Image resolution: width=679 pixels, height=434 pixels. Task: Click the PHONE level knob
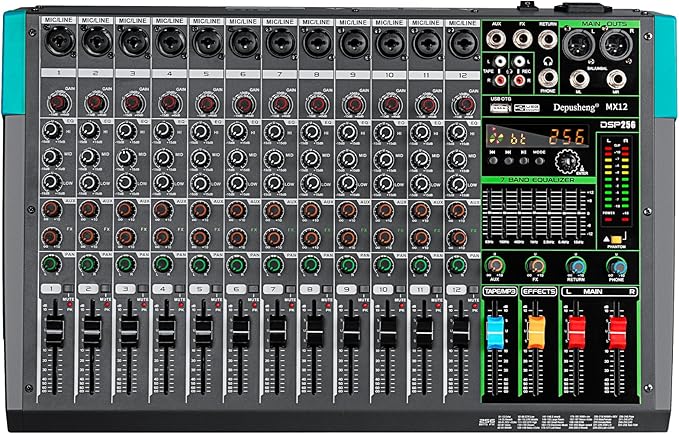pyautogui.click(x=616, y=265)
